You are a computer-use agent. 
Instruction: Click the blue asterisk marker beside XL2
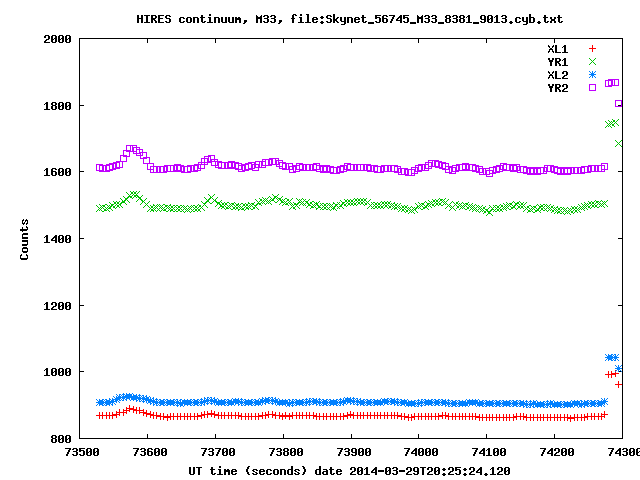pos(592,74)
